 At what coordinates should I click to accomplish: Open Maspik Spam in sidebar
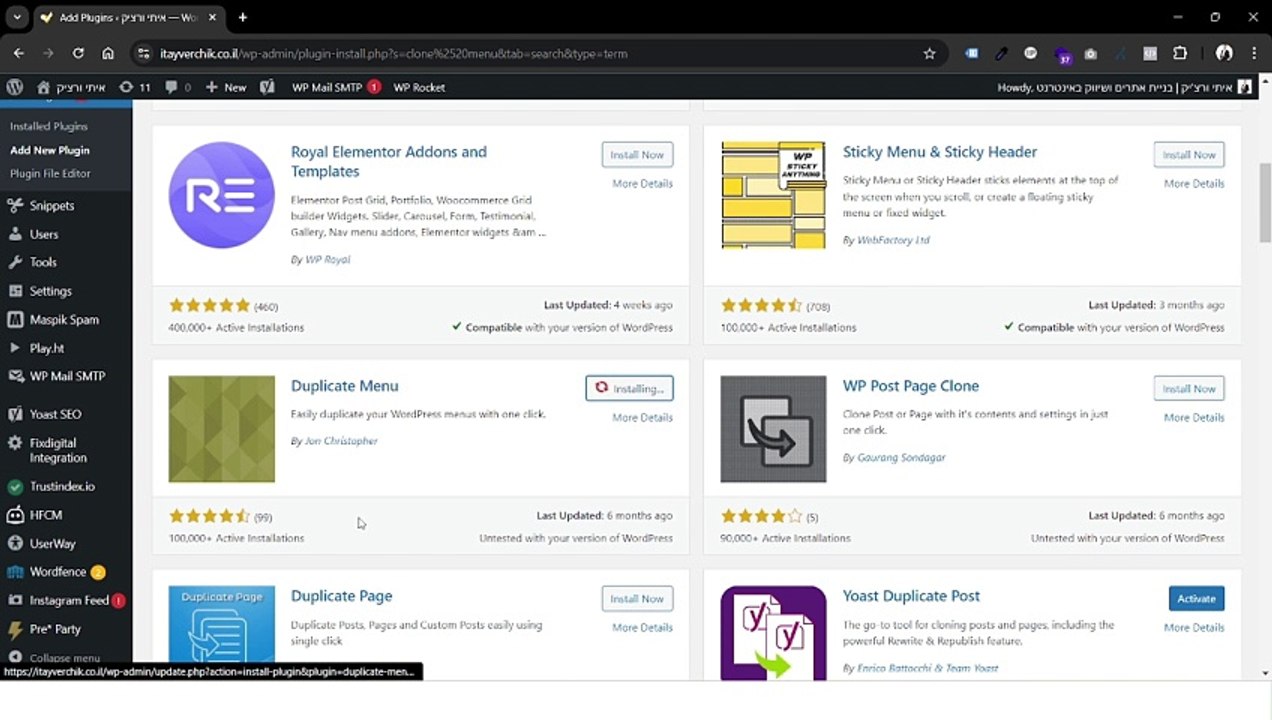(x=64, y=320)
